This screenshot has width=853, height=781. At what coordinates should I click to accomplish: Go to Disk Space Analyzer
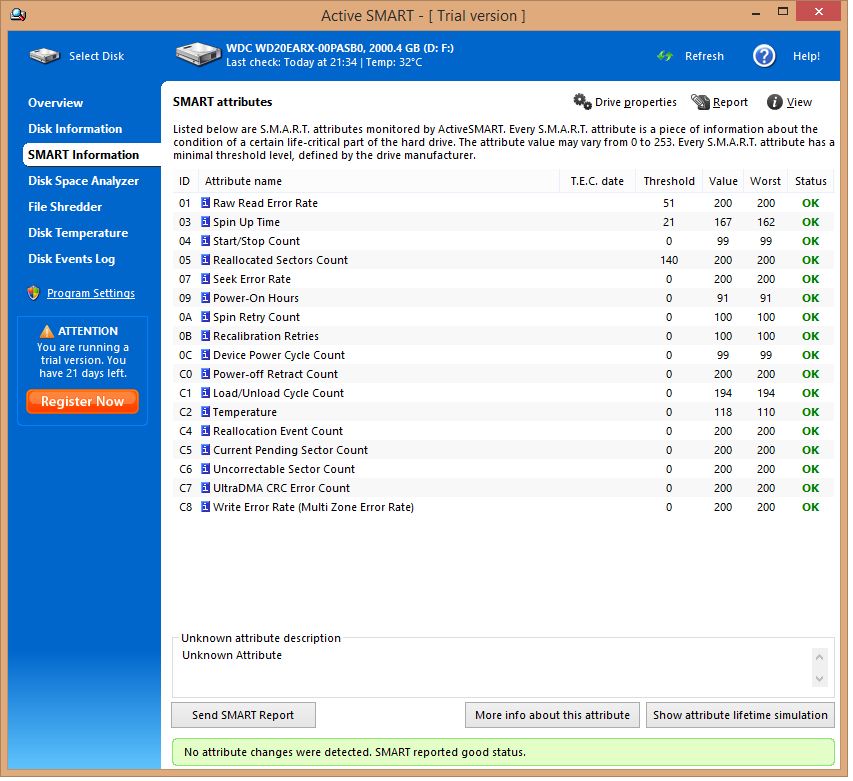coord(84,182)
